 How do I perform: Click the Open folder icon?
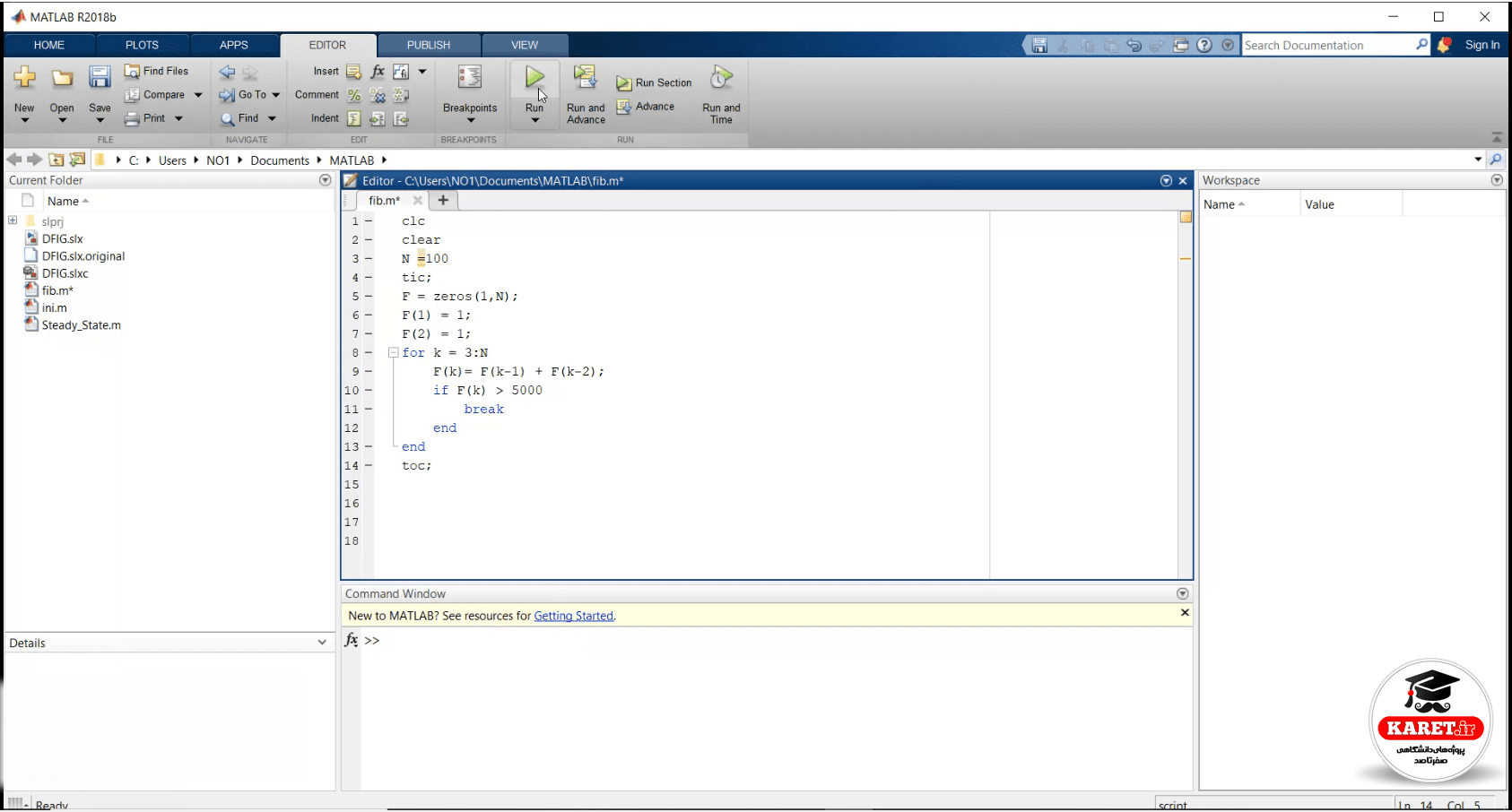point(62,78)
